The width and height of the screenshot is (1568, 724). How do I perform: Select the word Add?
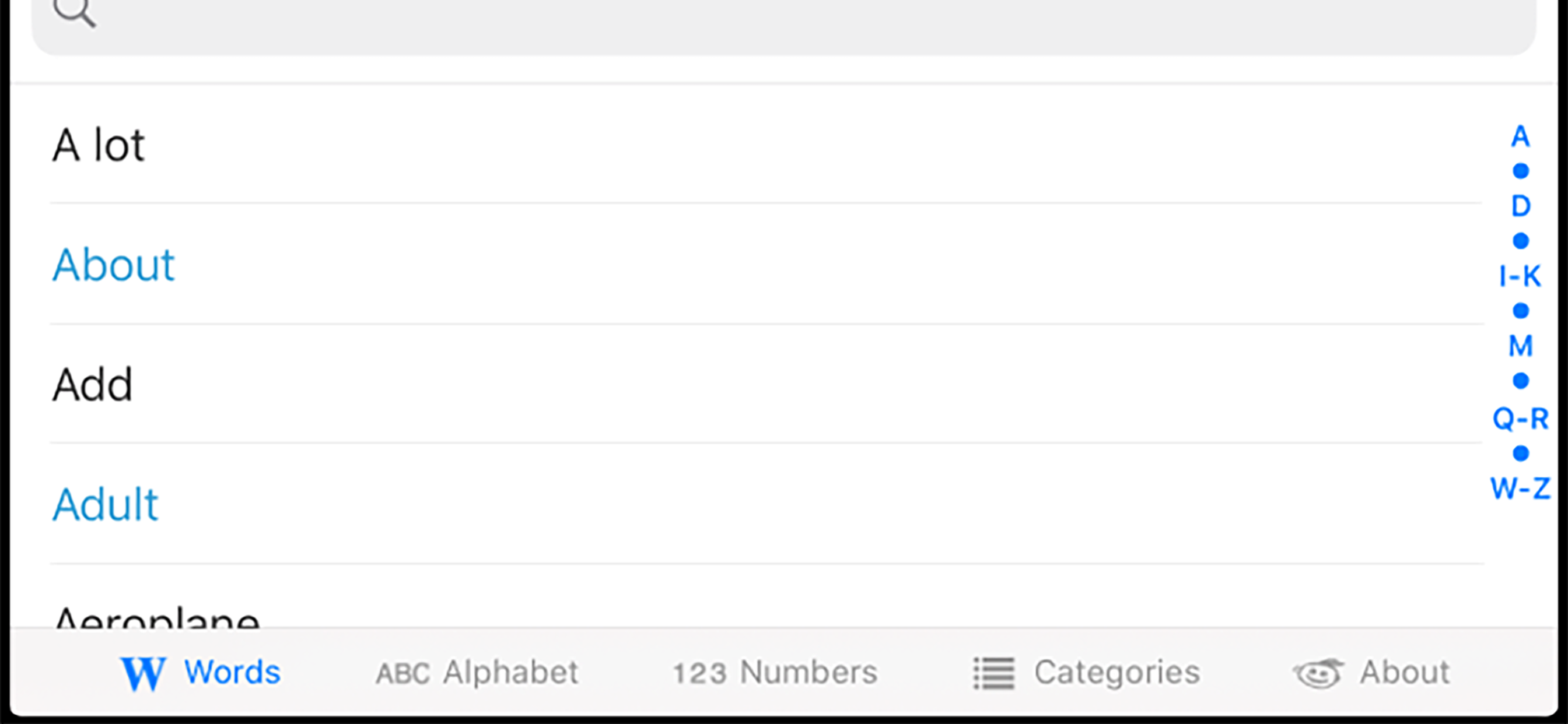(93, 384)
